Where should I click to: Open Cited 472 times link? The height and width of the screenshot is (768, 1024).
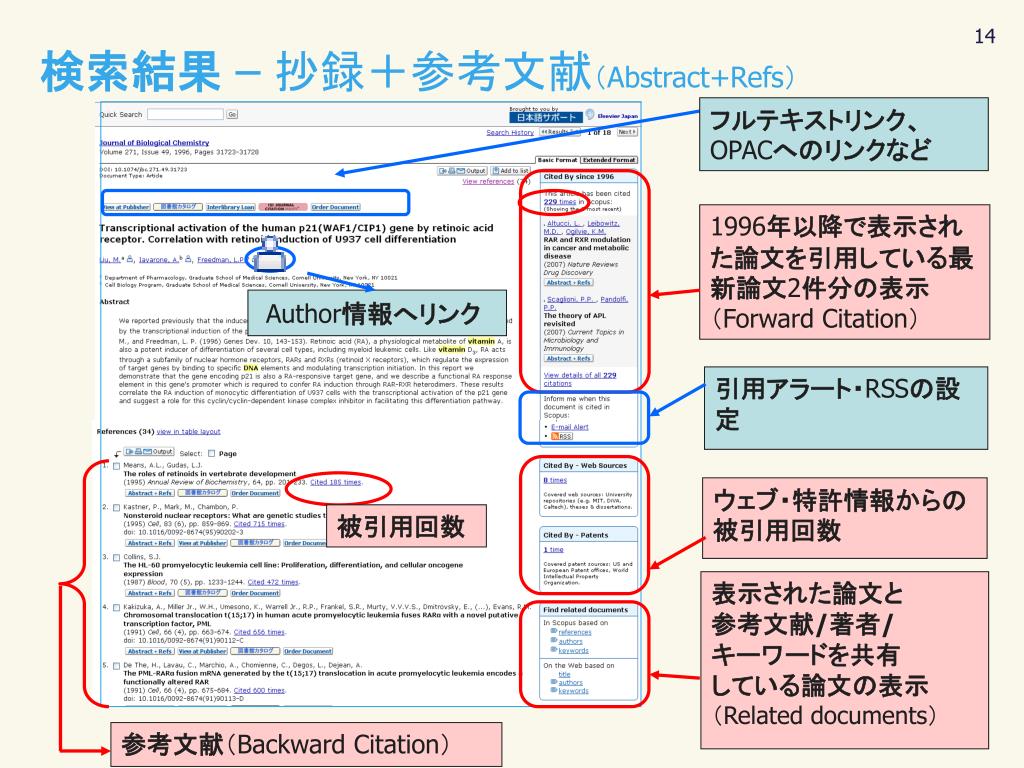[273, 582]
